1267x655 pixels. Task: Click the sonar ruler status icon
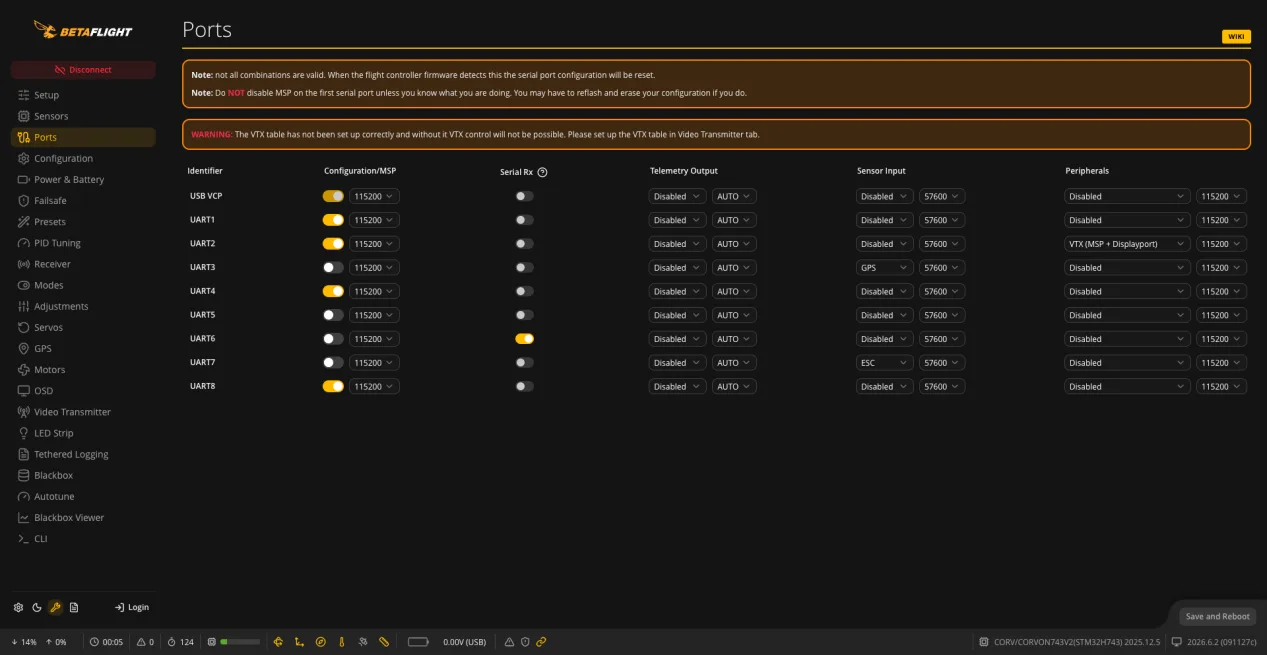(384, 642)
